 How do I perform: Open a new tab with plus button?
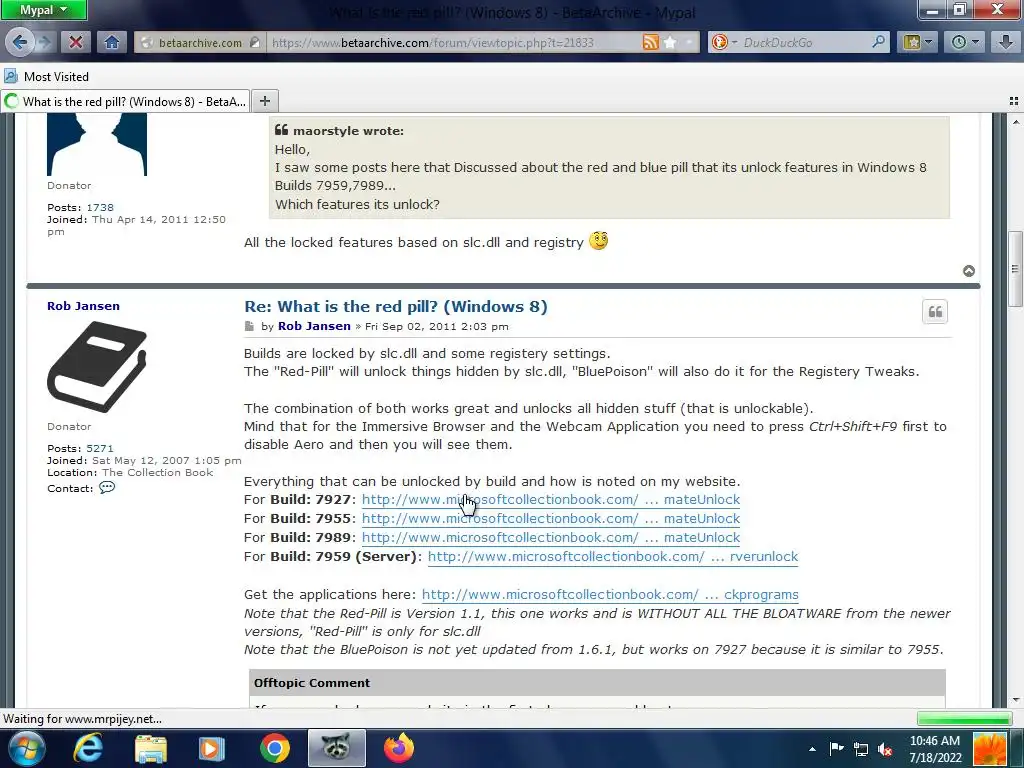tap(264, 101)
